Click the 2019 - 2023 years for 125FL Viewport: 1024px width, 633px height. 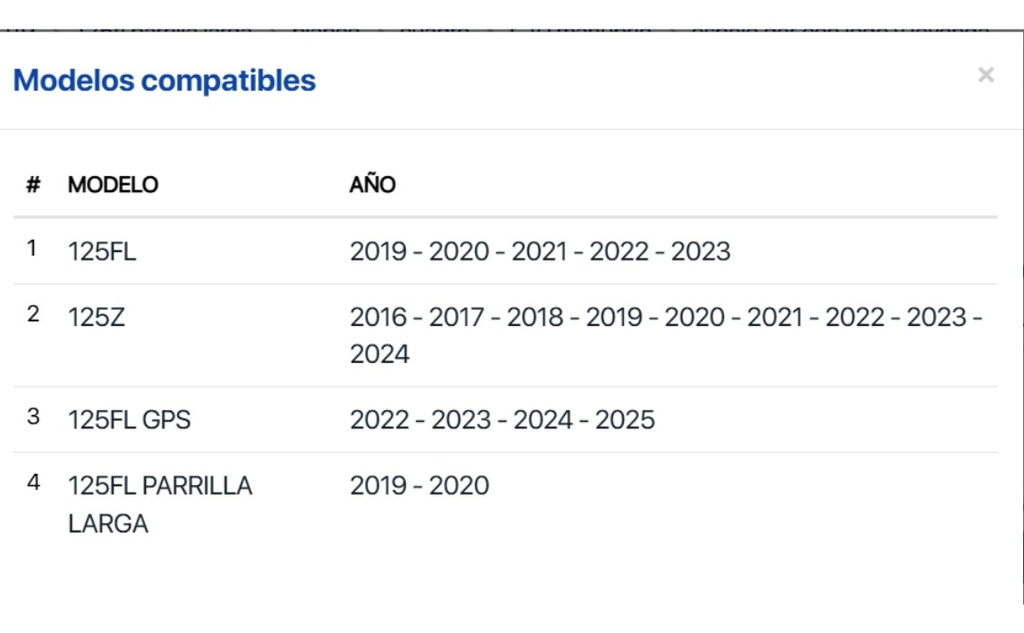[x=540, y=252]
